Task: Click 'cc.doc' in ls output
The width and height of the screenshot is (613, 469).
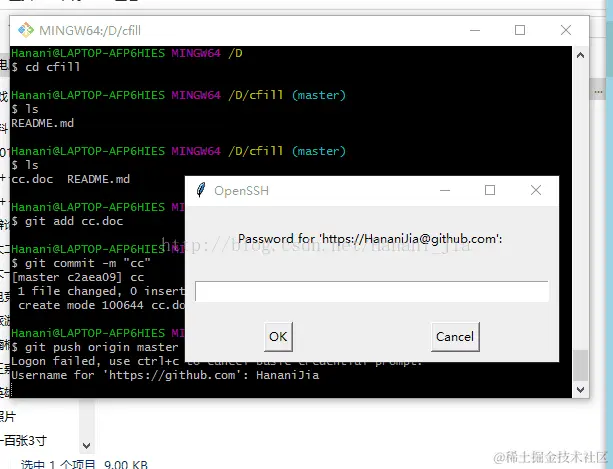Action: click(32, 179)
